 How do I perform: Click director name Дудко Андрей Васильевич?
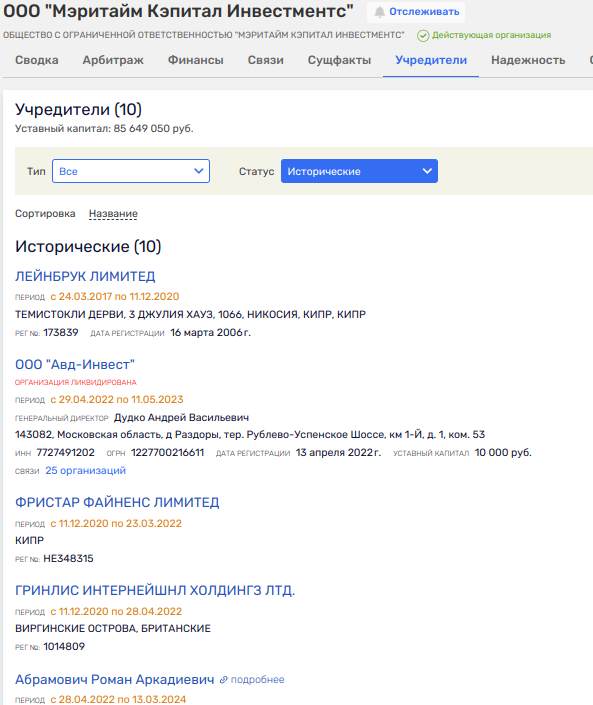[x=182, y=418]
